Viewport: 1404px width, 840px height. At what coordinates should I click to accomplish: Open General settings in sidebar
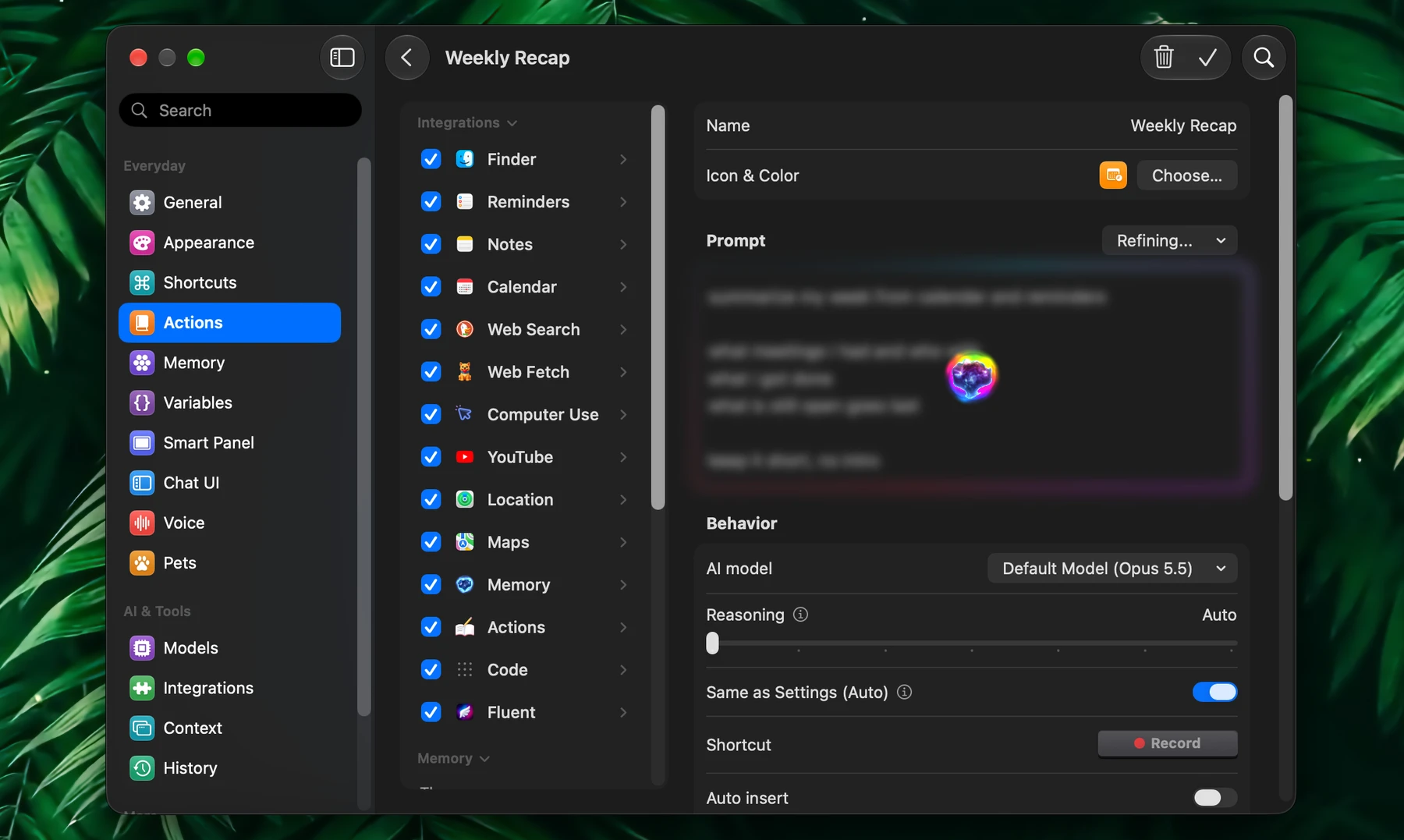pyautogui.click(x=229, y=203)
